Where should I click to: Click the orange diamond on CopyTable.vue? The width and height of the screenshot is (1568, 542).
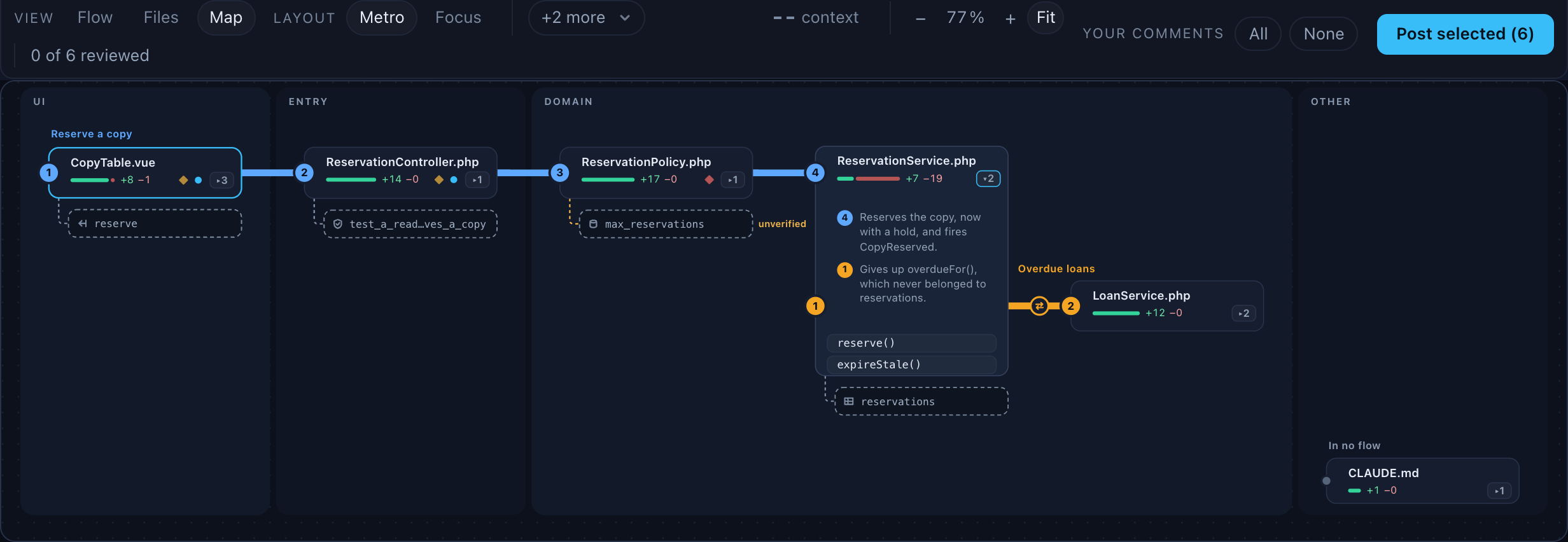pyautogui.click(x=183, y=180)
